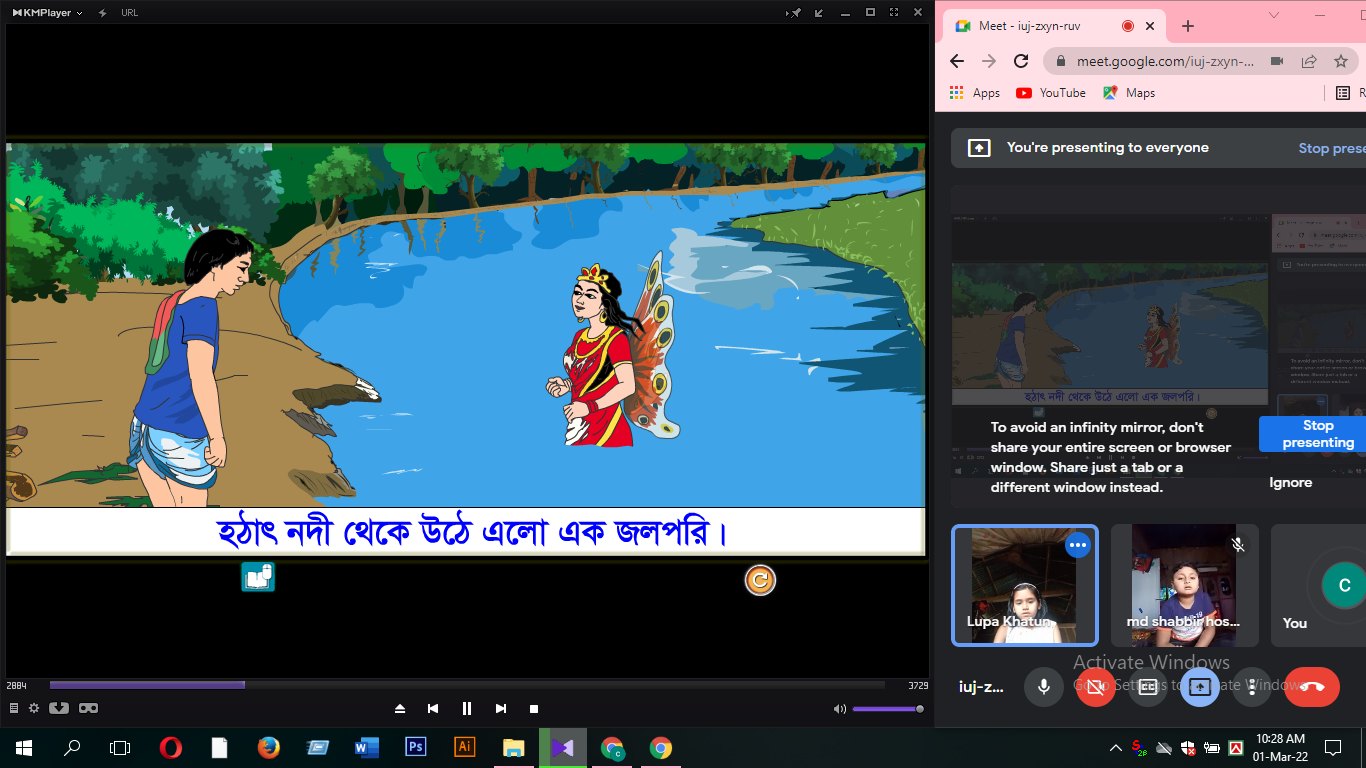Adjust the KMPlayer volume slider
The width and height of the screenshot is (1366, 768).
tap(887, 709)
